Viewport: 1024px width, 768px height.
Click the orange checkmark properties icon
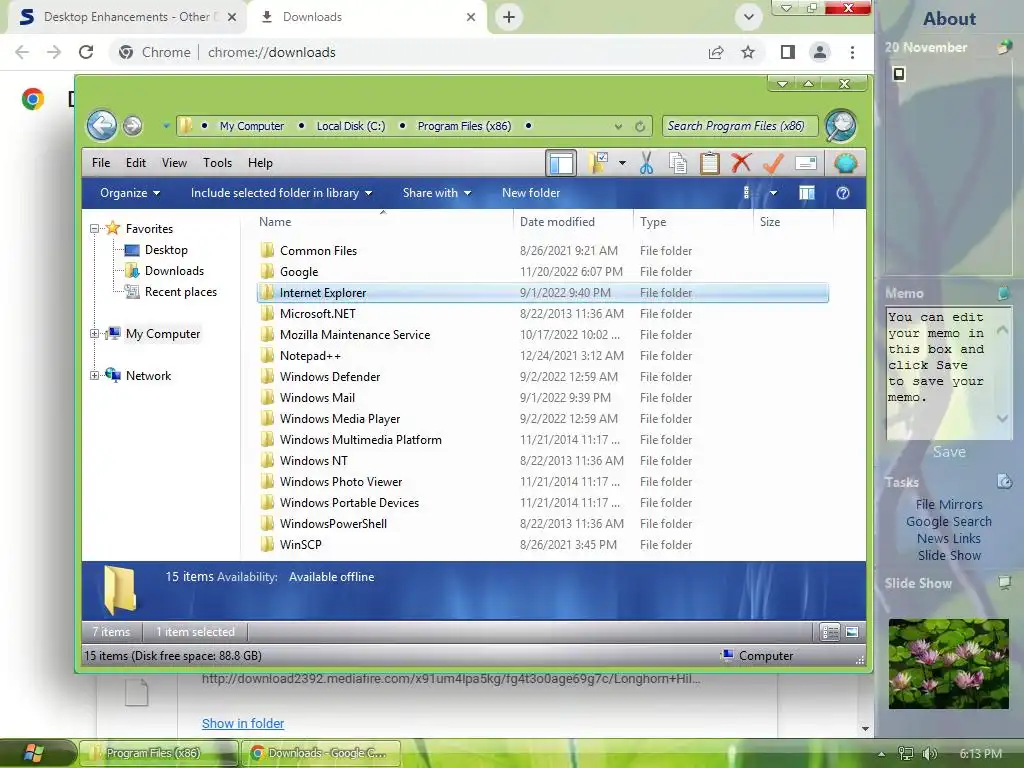773,163
